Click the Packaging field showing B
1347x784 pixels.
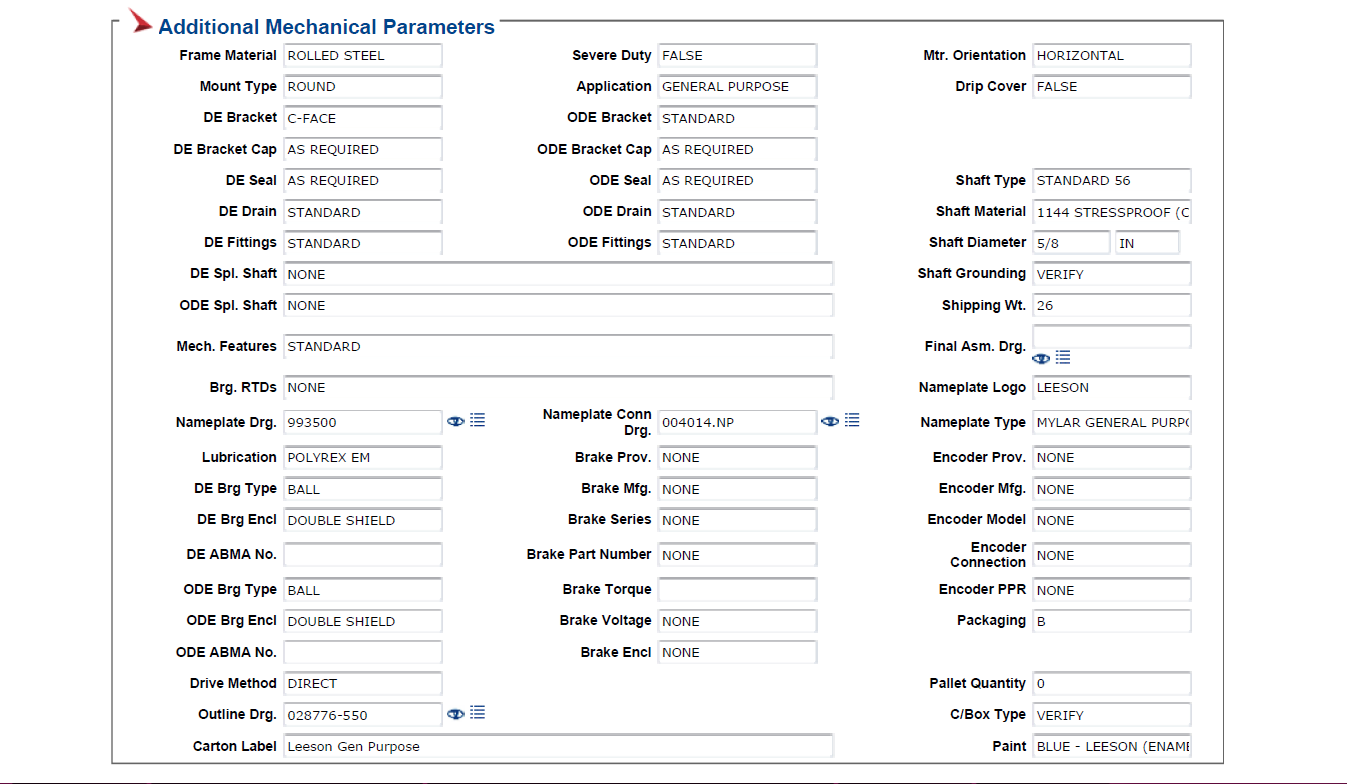tap(1112, 621)
